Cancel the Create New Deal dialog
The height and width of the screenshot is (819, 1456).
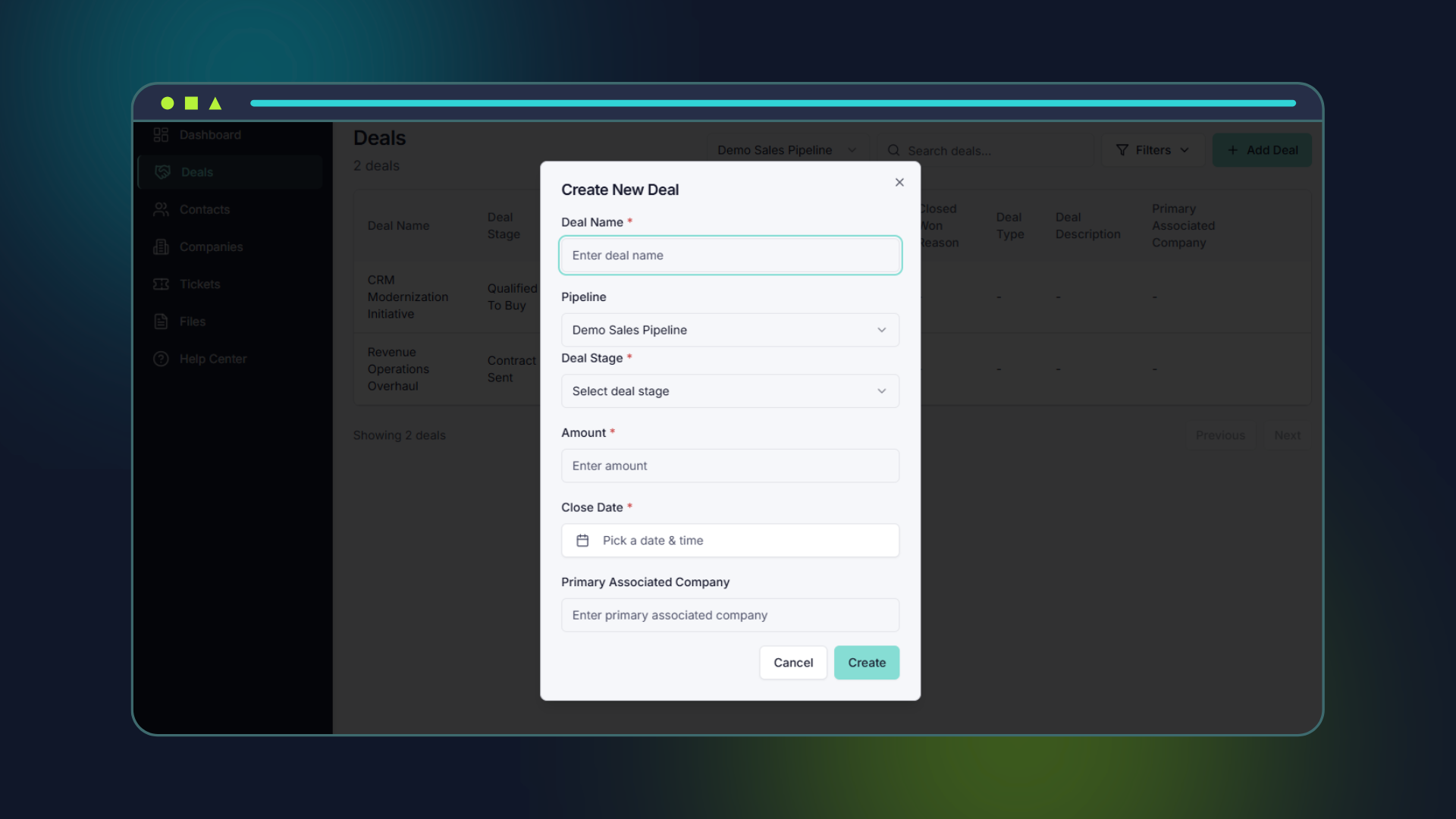(x=792, y=662)
